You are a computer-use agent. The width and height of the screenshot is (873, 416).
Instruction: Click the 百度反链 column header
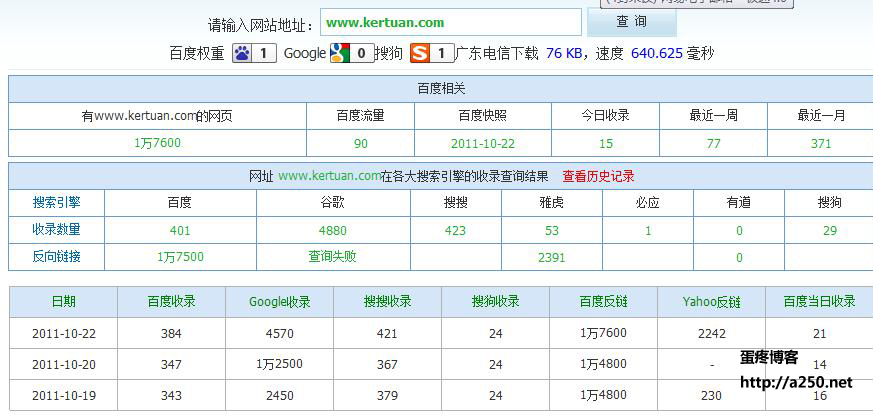604,301
